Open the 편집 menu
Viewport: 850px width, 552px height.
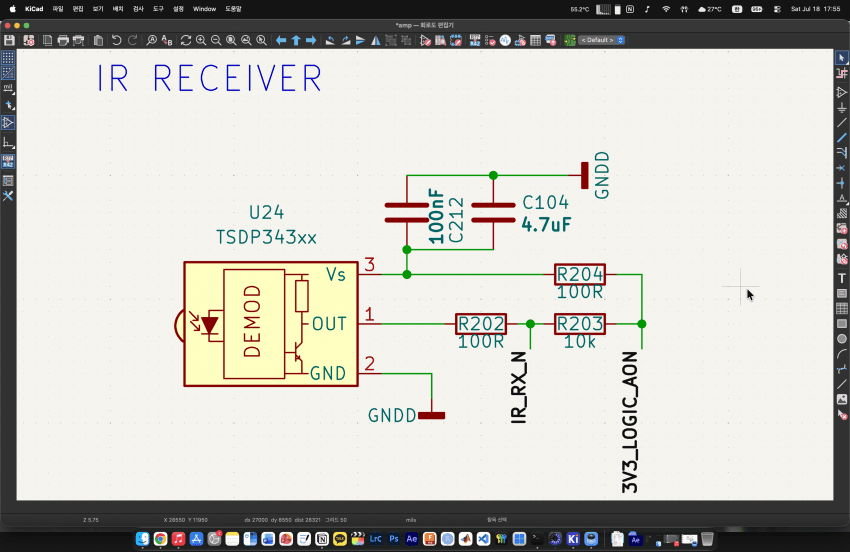tap(78, 9)
